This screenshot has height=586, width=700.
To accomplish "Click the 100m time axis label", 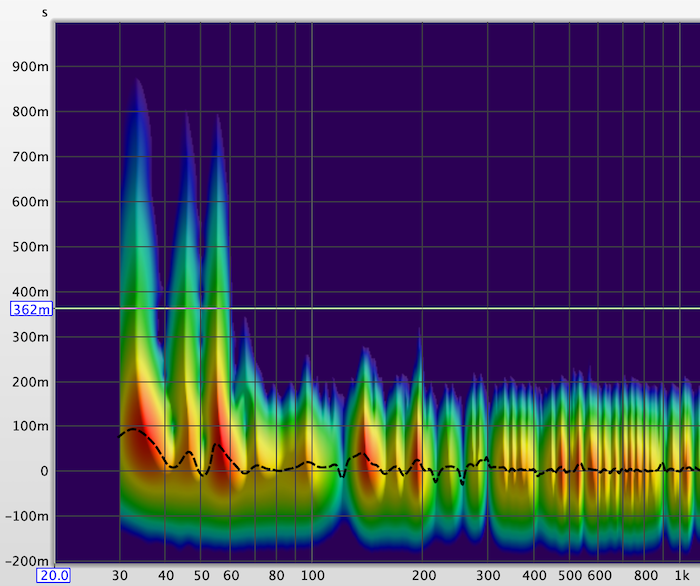I will pyautogui.click(x=30, y=426).
